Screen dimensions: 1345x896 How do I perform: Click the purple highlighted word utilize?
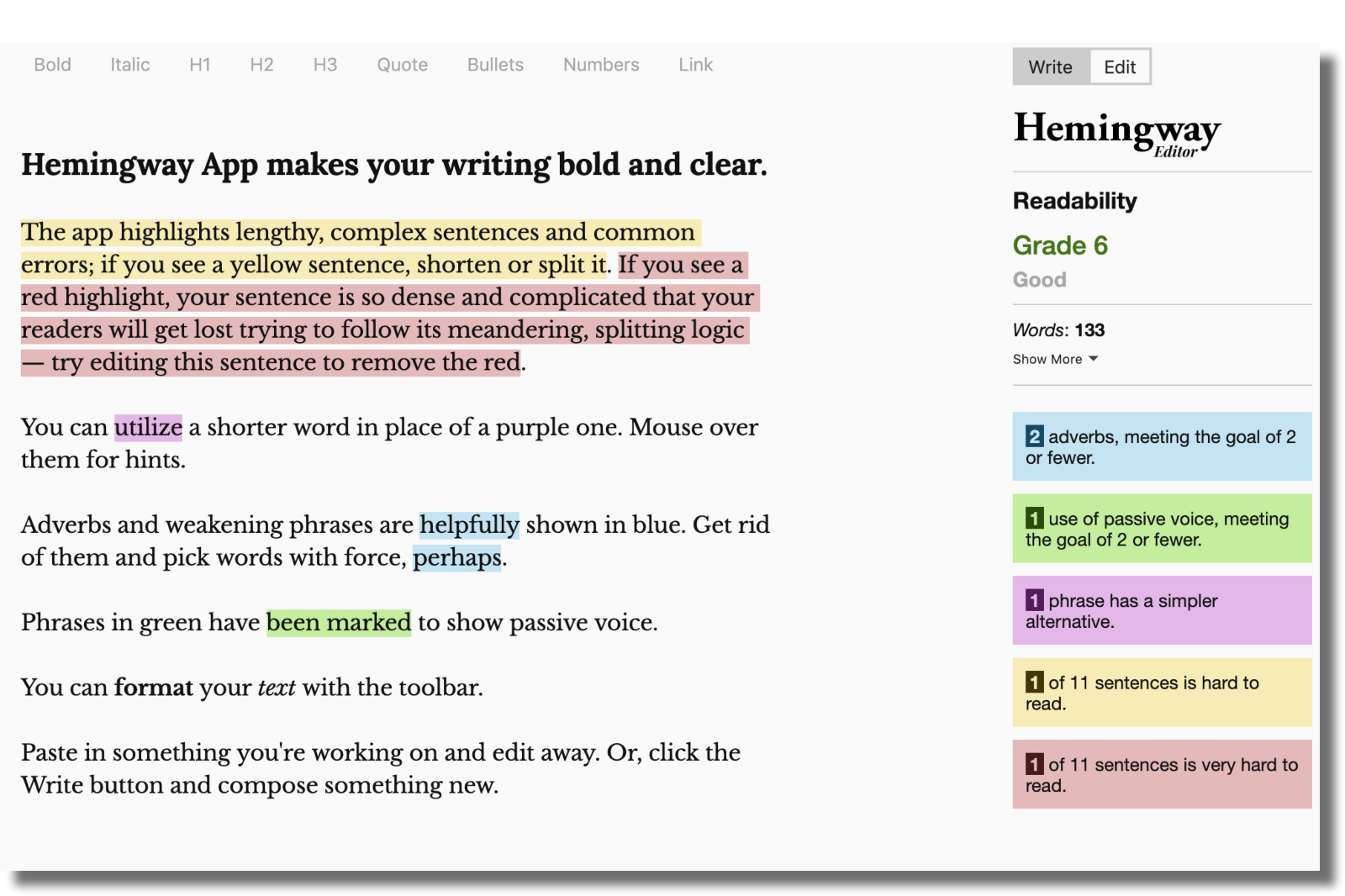(149, 428)
